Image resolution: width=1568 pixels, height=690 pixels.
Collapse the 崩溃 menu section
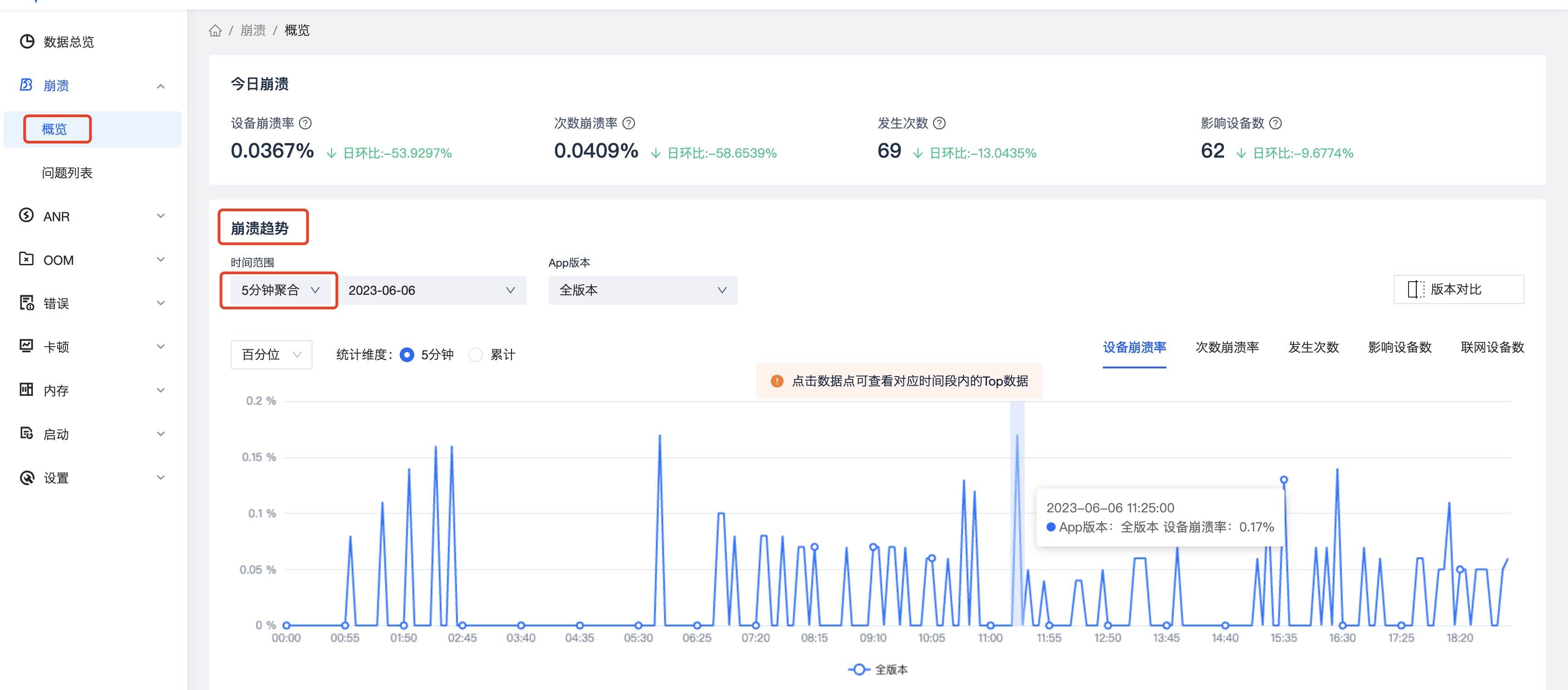[161, 86]
